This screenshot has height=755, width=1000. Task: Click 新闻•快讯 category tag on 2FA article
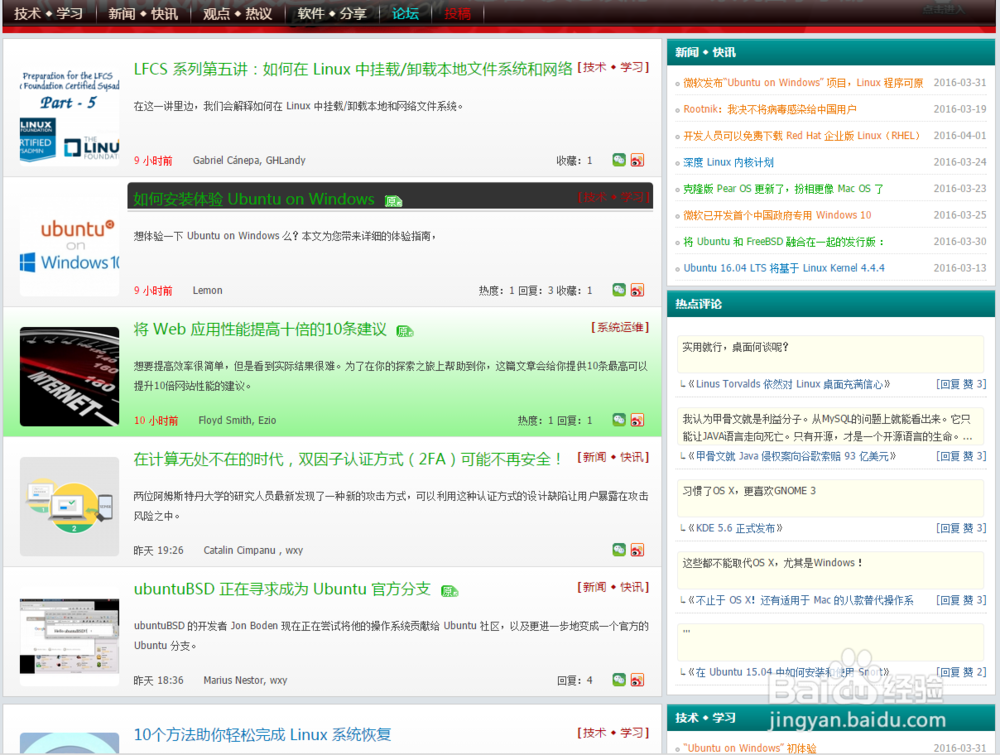613,457
